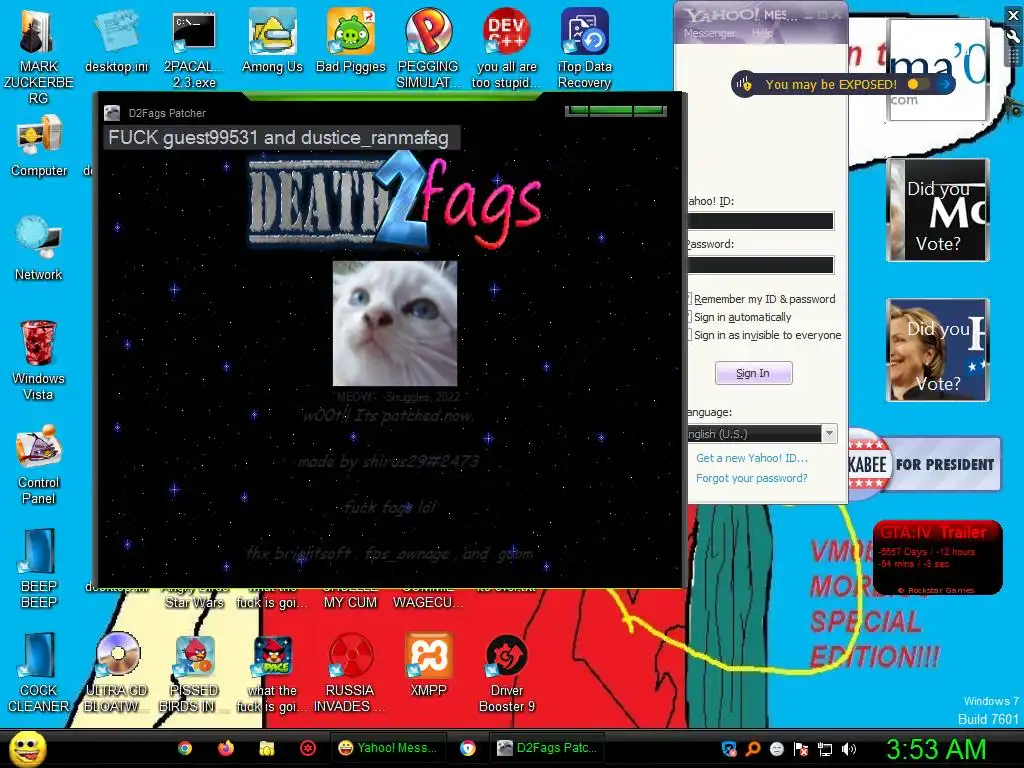1024x768 pixels.
Task: Launch COCK CLEANER shortcut
Action: coord(39,673)
